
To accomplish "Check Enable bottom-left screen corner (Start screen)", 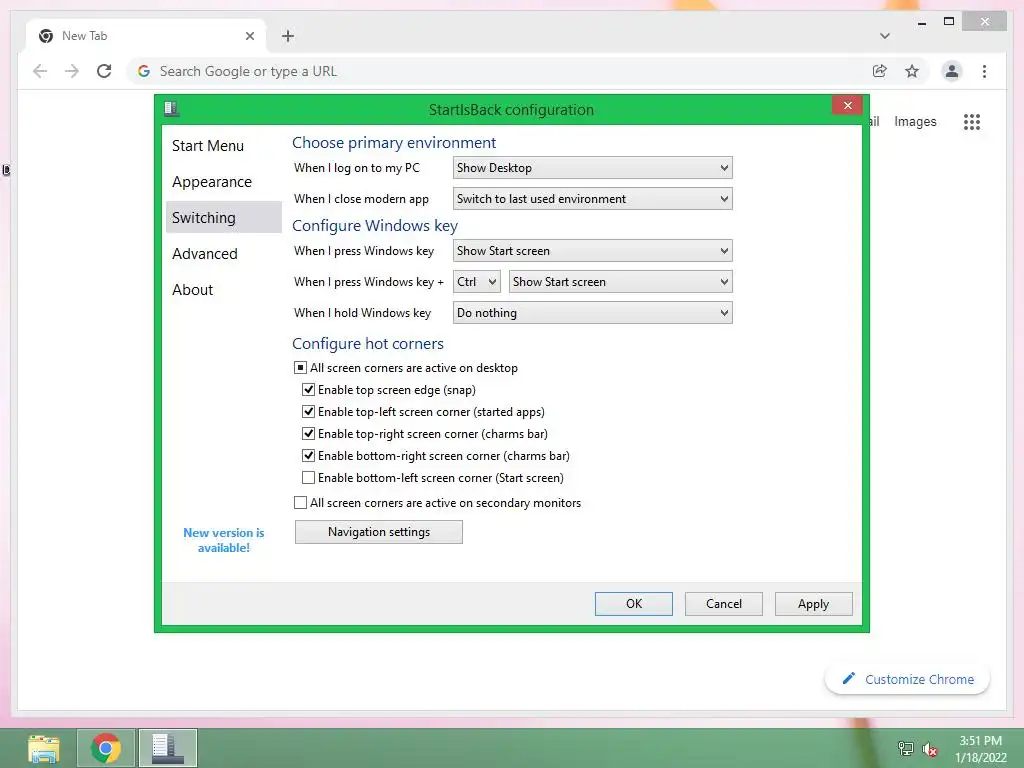I will (x=308, y=478).
